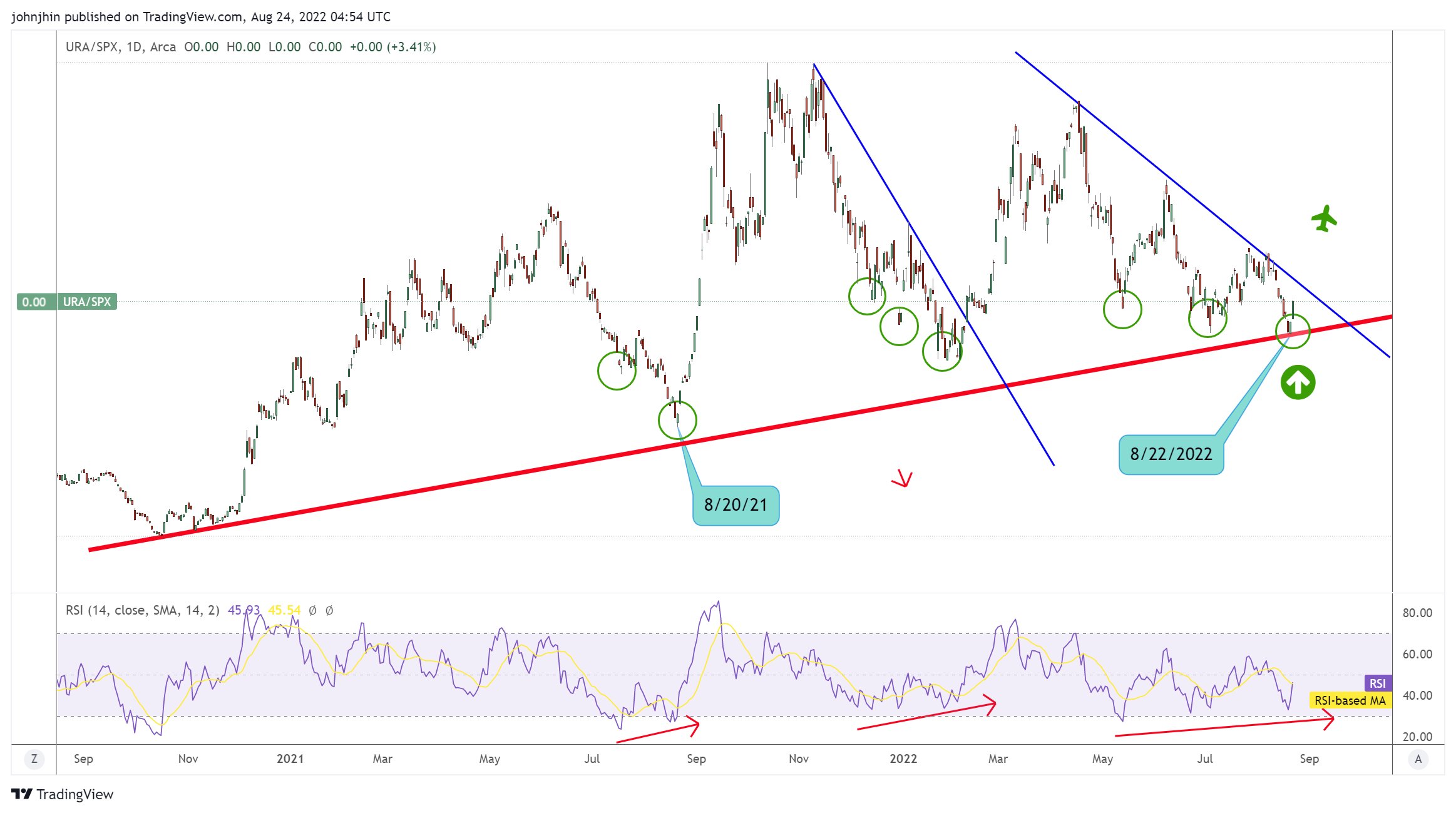Click the purple RSI scale label
This screenshot has height=813, width=1456.
pyautogui.click(x=1377, y=683)
